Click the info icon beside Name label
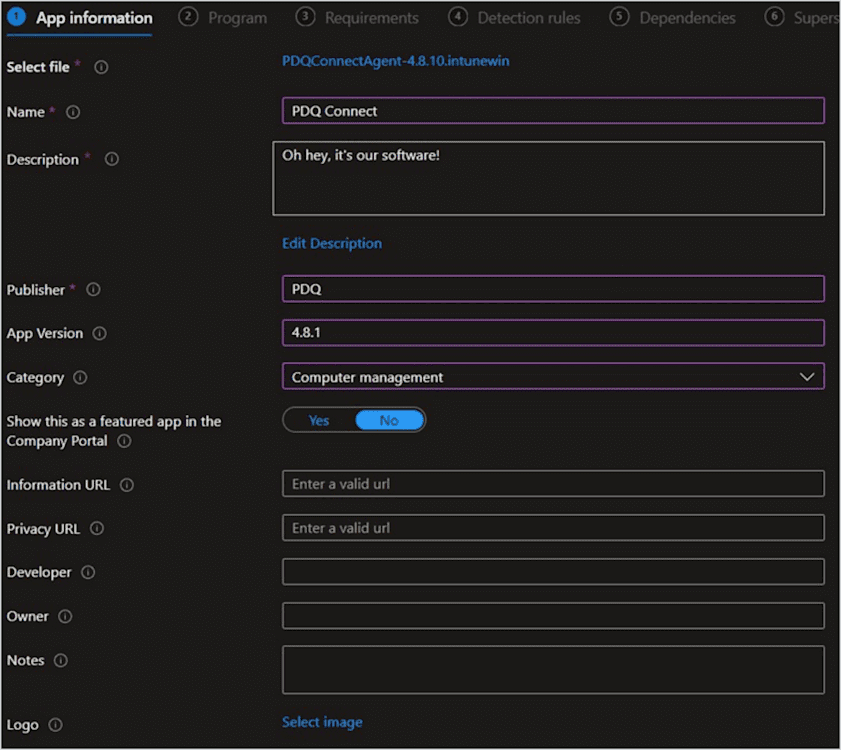 coord(73,112)
